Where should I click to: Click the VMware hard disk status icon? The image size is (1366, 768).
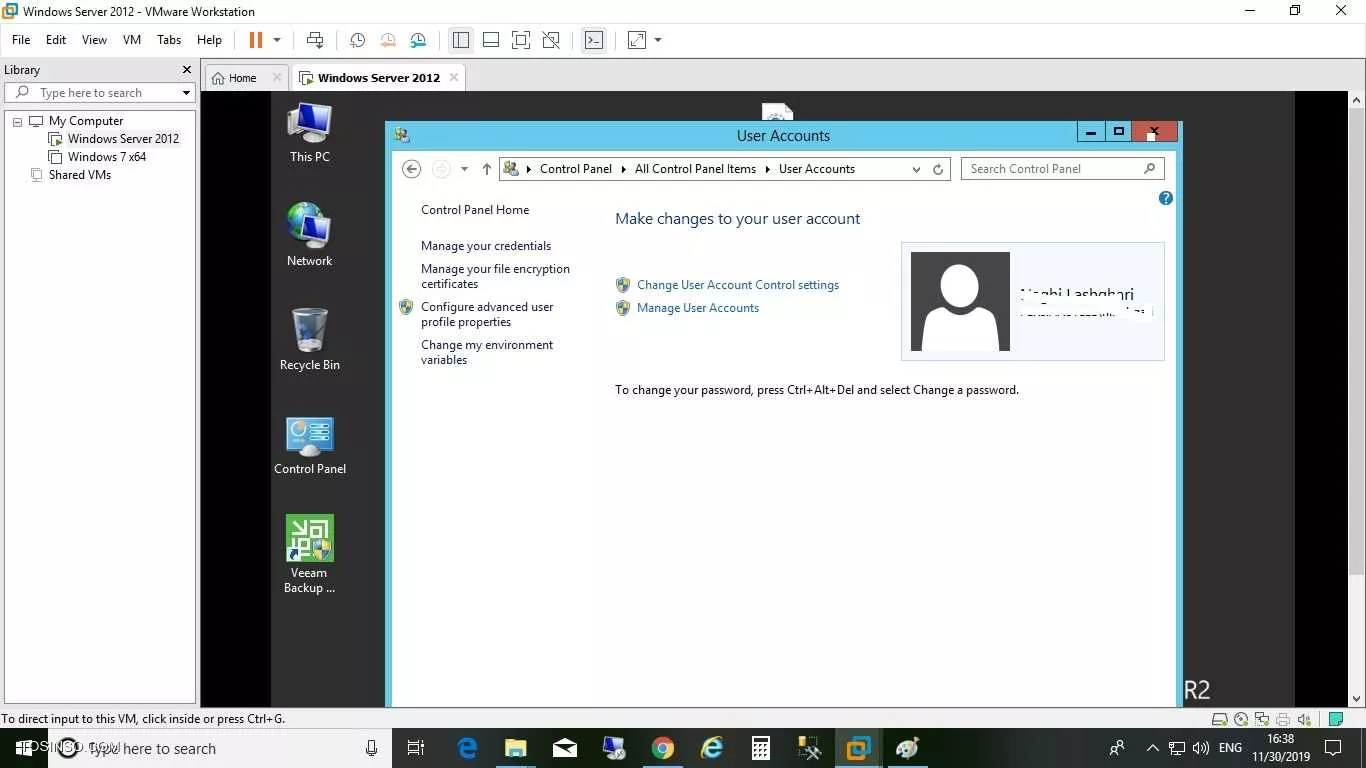1220,719
